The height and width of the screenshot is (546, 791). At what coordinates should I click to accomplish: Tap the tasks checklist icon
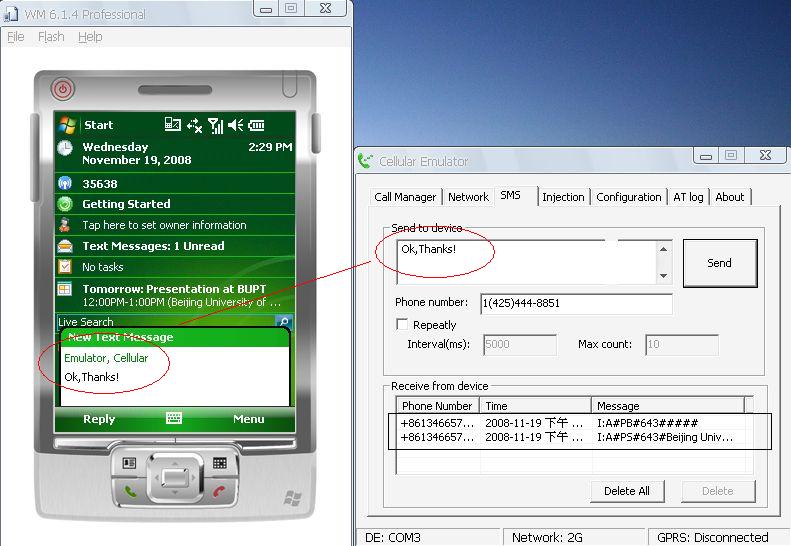tap(65, 266)
